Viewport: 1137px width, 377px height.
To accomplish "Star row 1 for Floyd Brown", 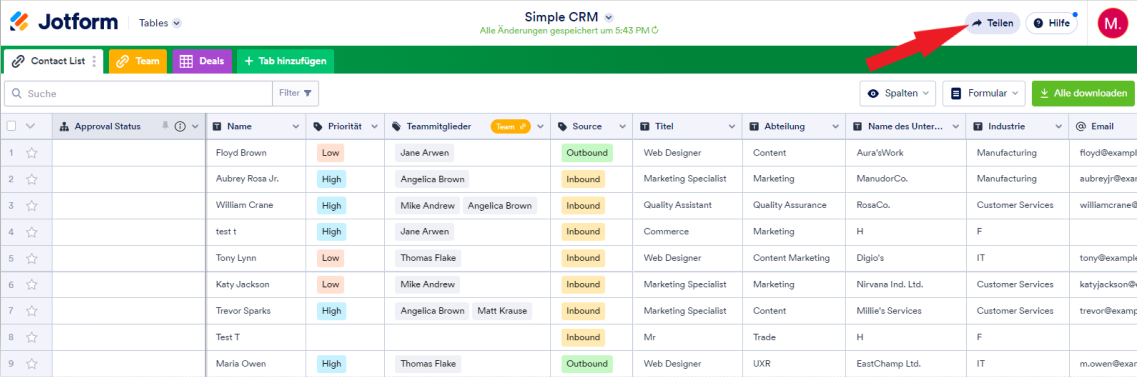I will point(31,153).
